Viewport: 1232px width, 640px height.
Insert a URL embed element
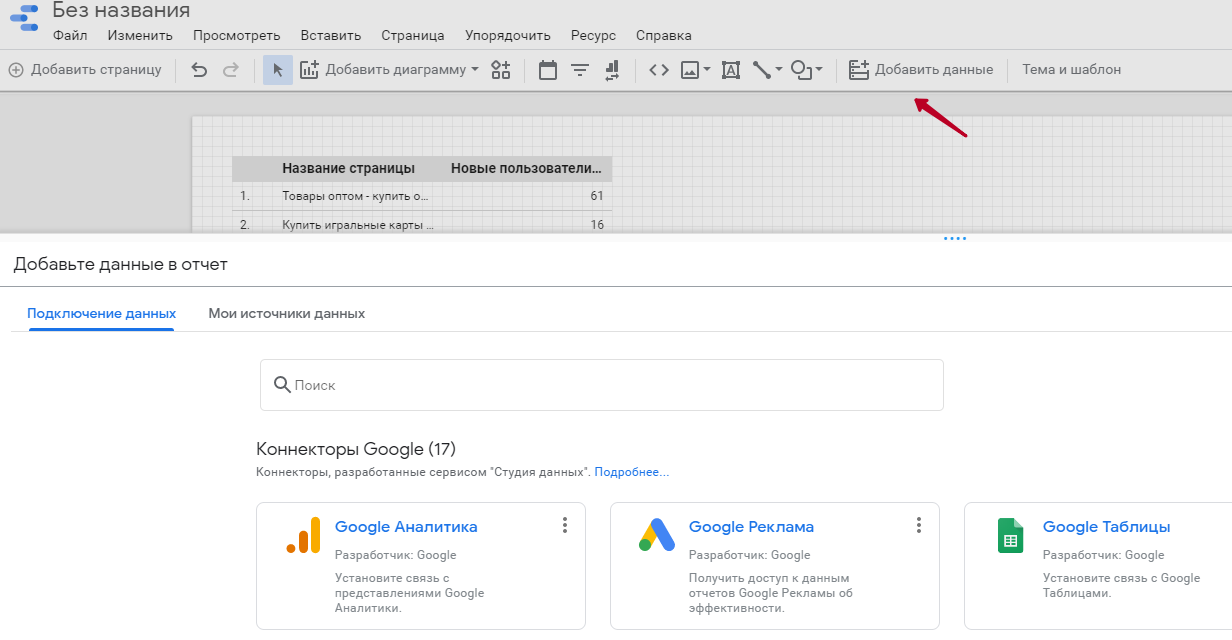659,70
